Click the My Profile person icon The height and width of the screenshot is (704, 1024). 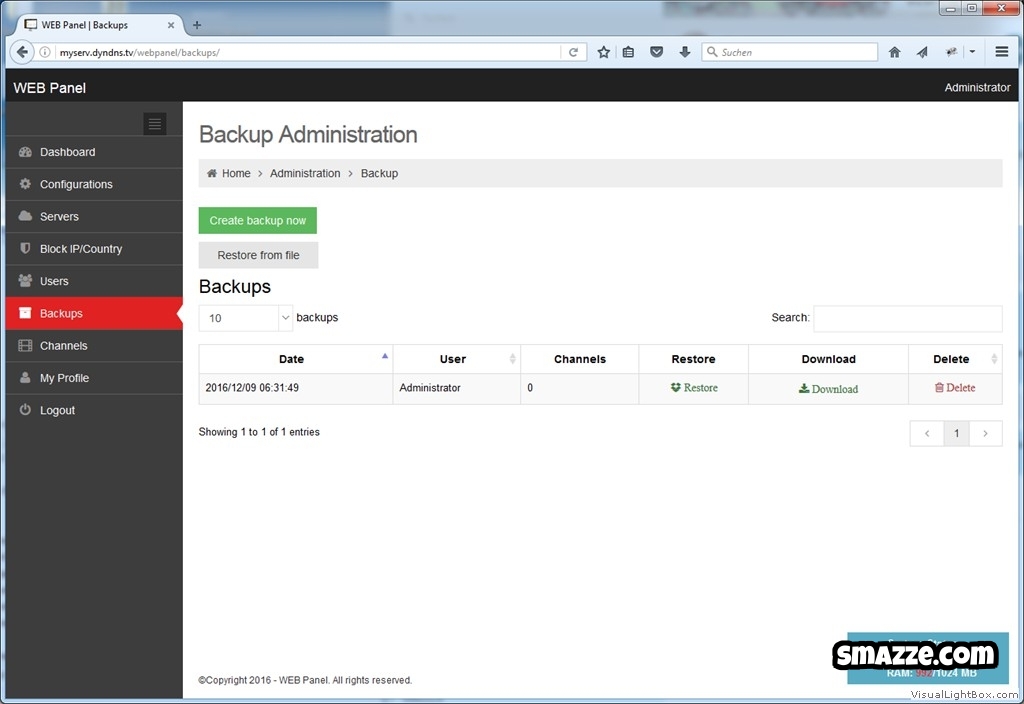(25, 377)
